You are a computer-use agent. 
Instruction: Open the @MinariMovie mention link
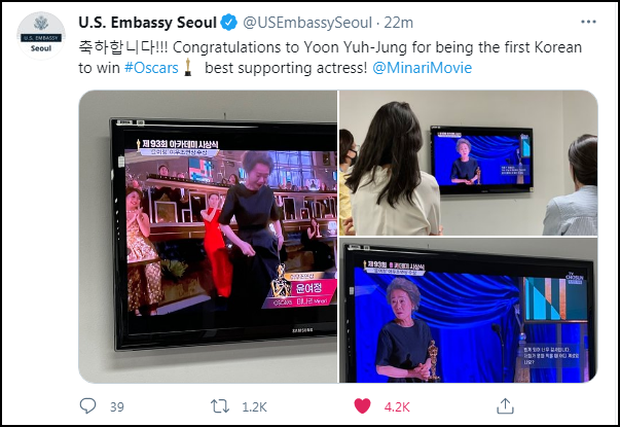[x=422, y=68]
